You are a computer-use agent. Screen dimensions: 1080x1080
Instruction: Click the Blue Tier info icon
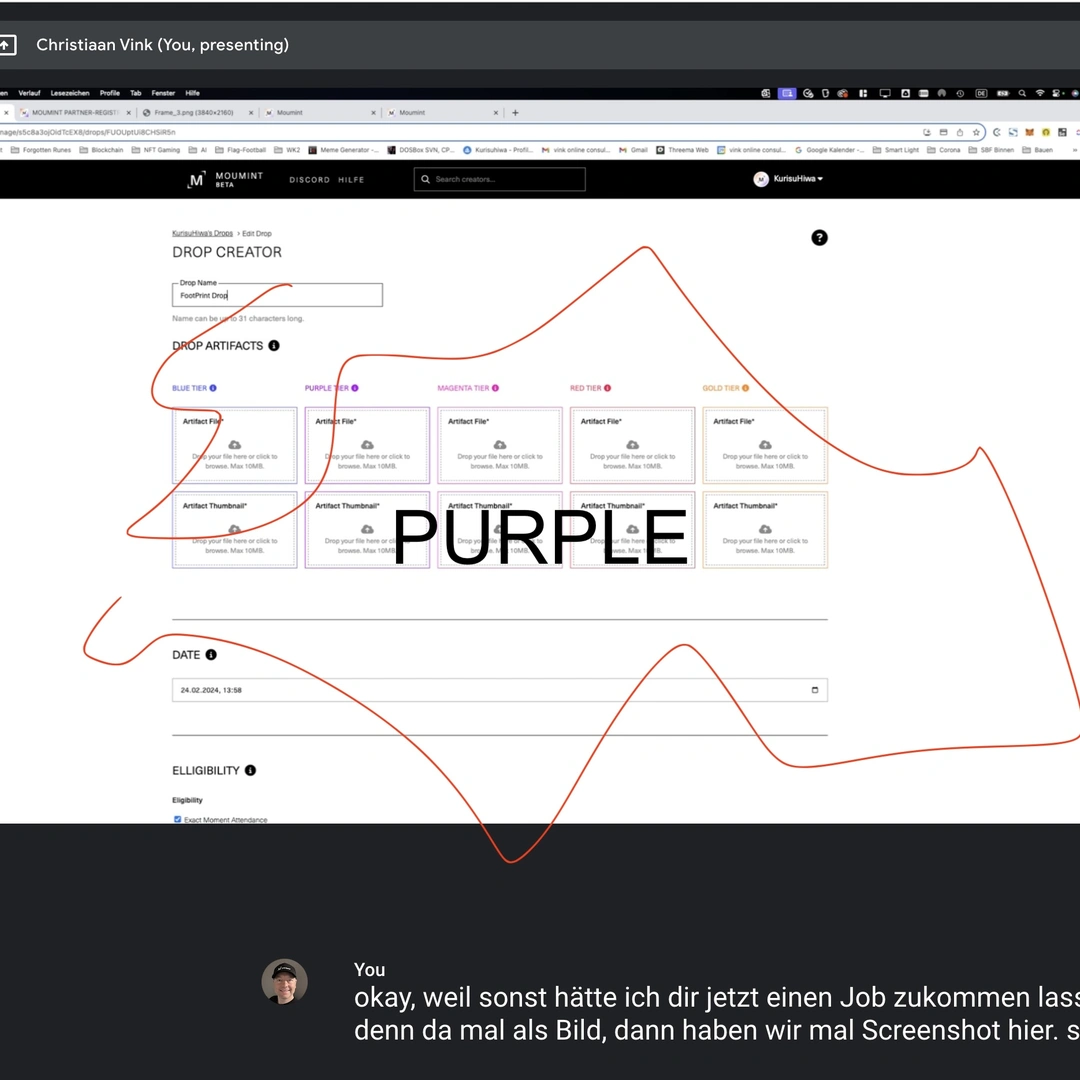213,388
